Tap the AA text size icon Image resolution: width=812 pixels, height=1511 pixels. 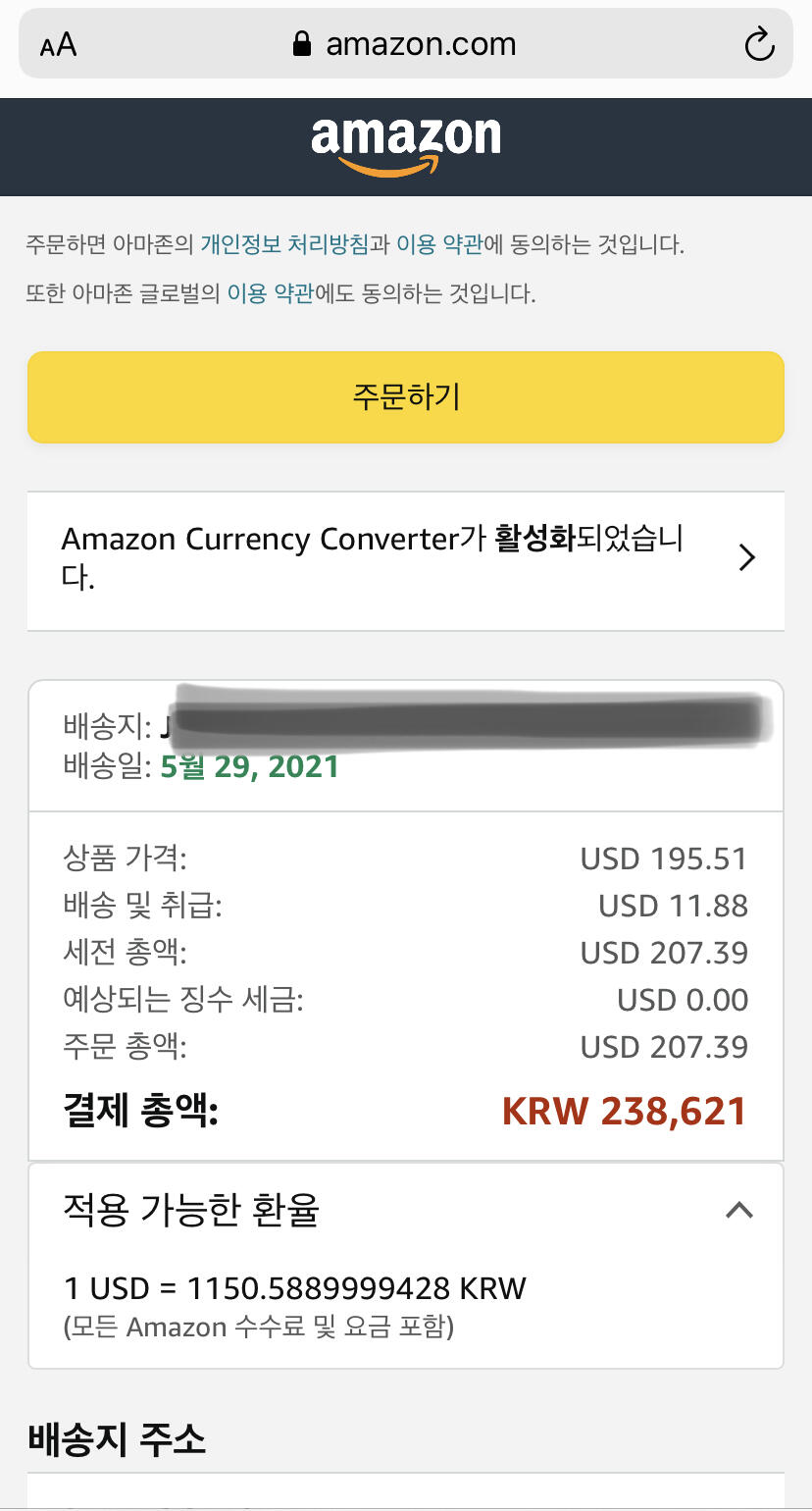[59, 44]
